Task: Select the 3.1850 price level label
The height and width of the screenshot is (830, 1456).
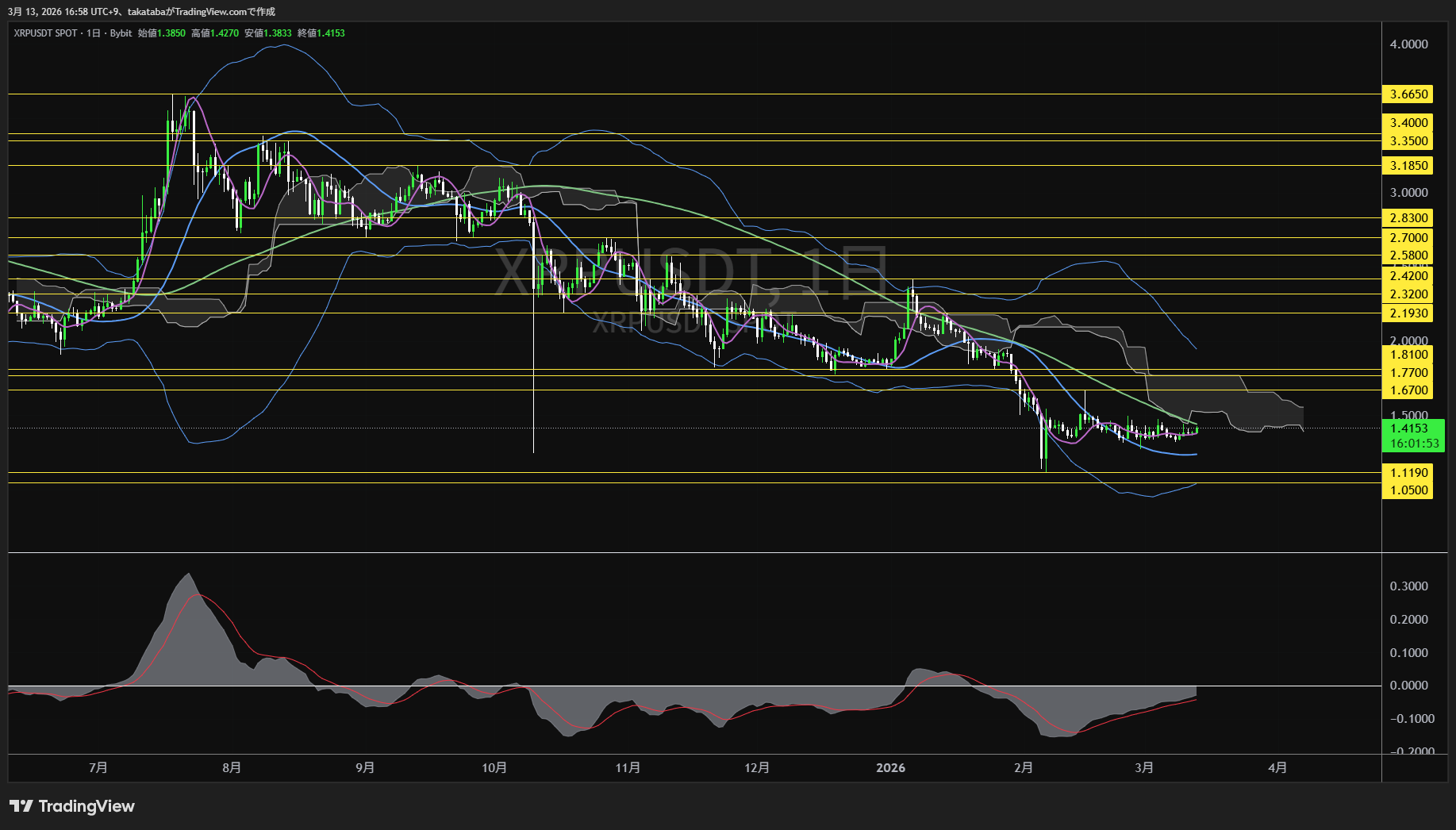Action: [1408, 166]
